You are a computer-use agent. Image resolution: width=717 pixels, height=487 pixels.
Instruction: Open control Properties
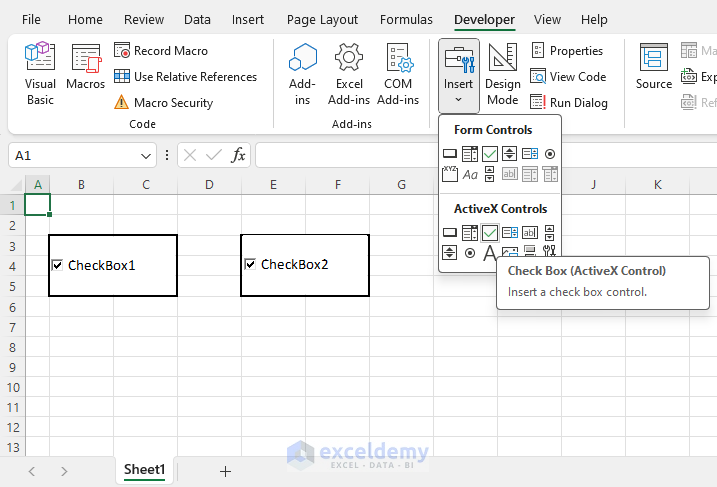click(x=567, y=51)
